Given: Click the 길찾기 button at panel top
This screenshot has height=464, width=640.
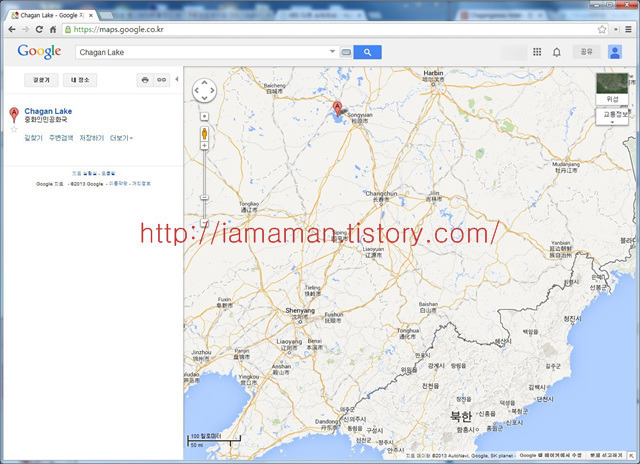Looking at the screenshot, I should coord(41,80).
